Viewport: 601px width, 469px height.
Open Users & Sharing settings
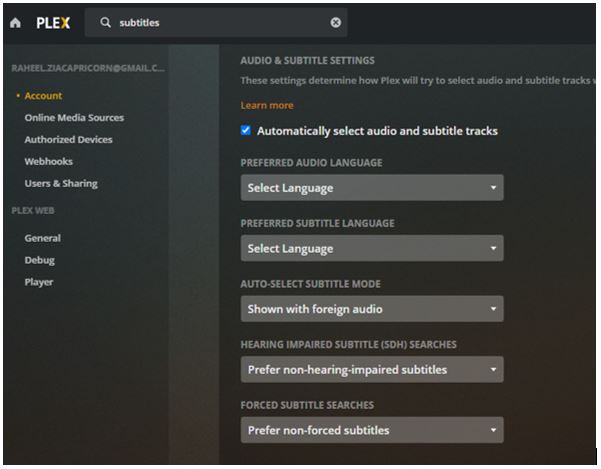(x=61, y=184)
